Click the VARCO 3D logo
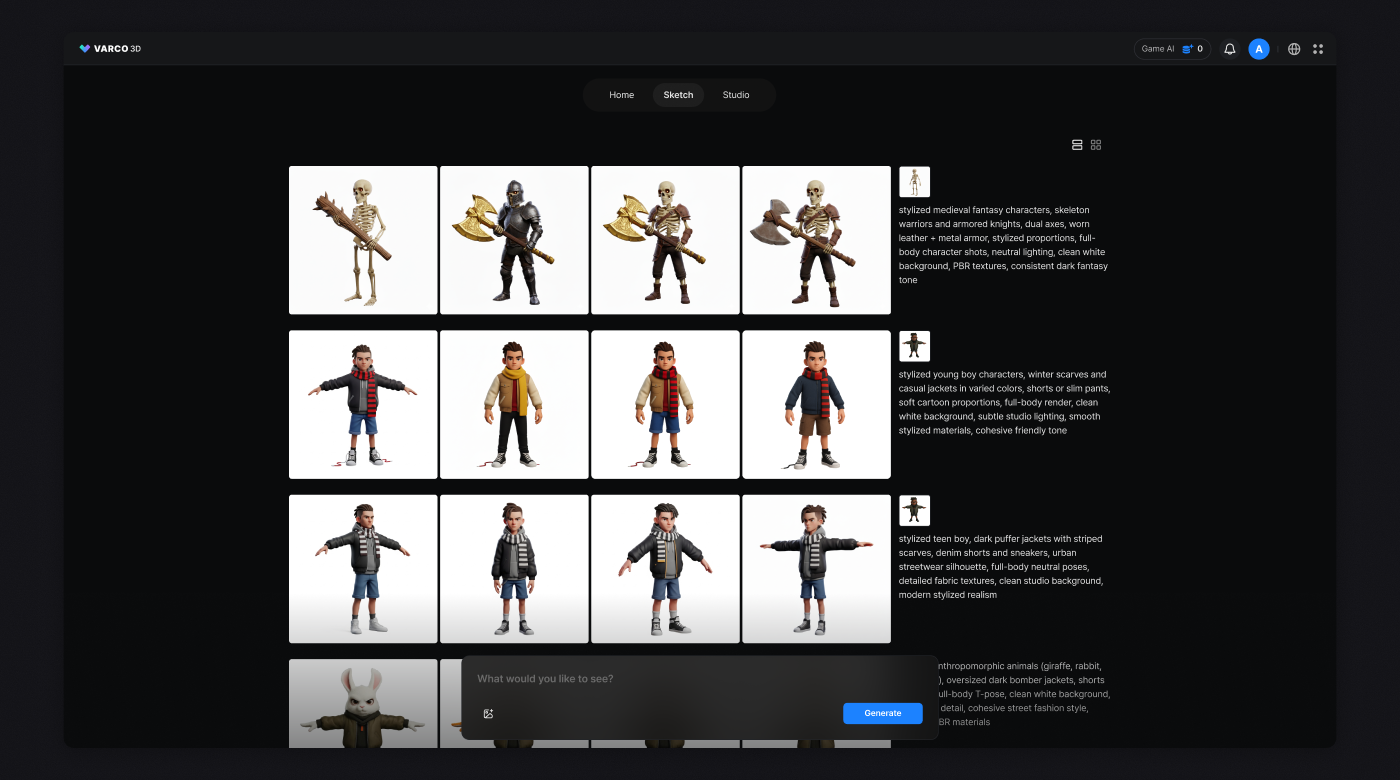The height and width of the screenshot is (780, 1400). click(x=110, y=48)
